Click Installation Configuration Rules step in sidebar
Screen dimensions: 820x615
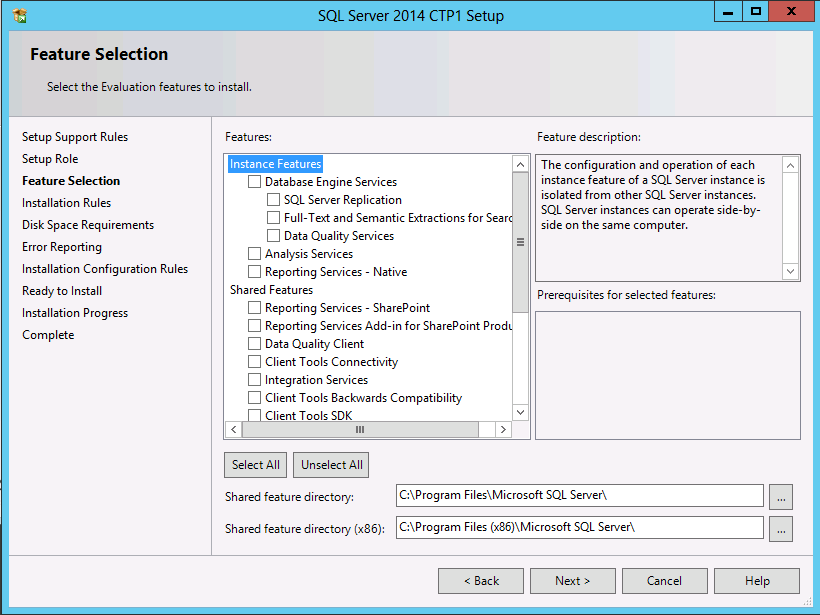[x=105, y=269]
